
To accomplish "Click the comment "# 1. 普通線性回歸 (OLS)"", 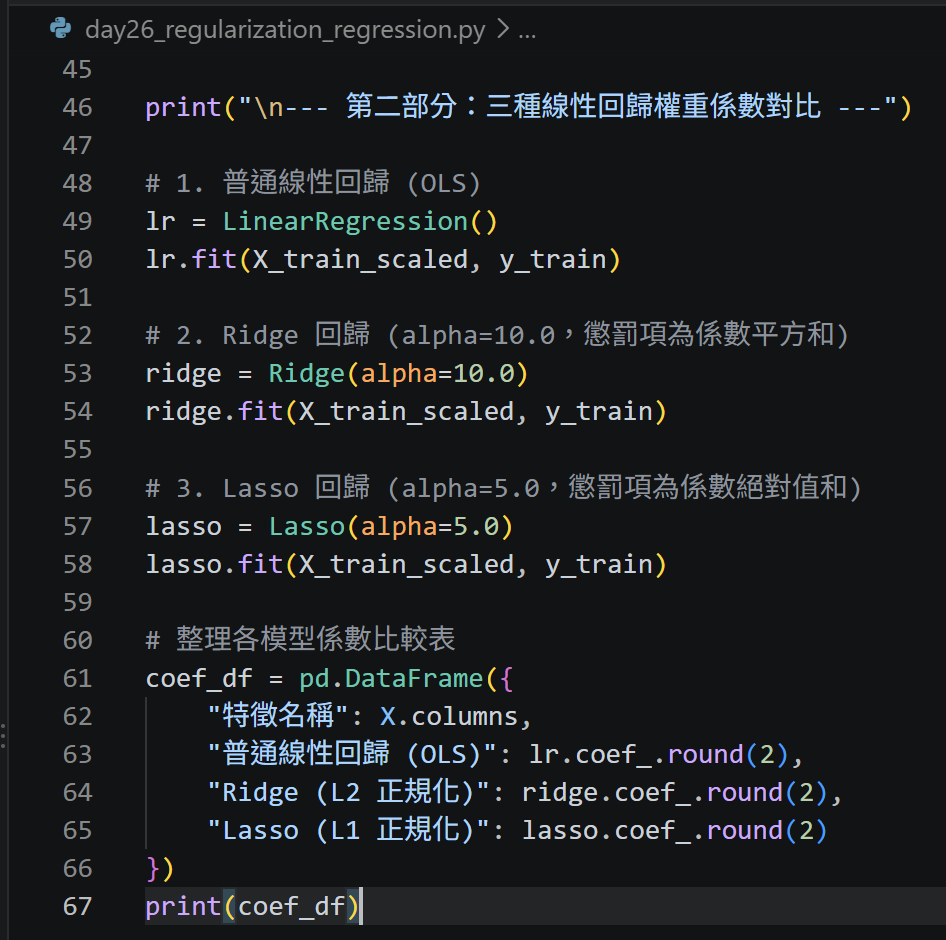I will 313,183.
